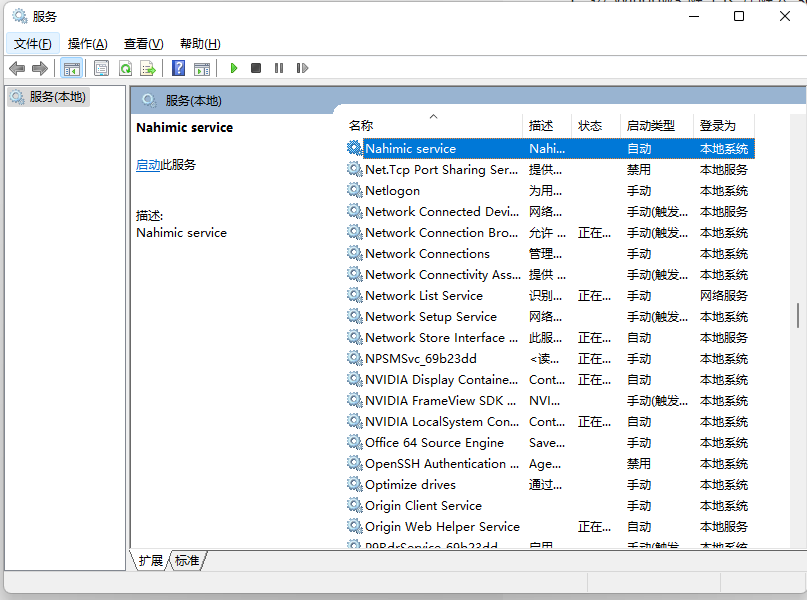Image resolution: width=807 pixels, height=600 pixels.
Task: Open Properties toolbar icon
Action: pyautogui.click(x=101, y=68)
